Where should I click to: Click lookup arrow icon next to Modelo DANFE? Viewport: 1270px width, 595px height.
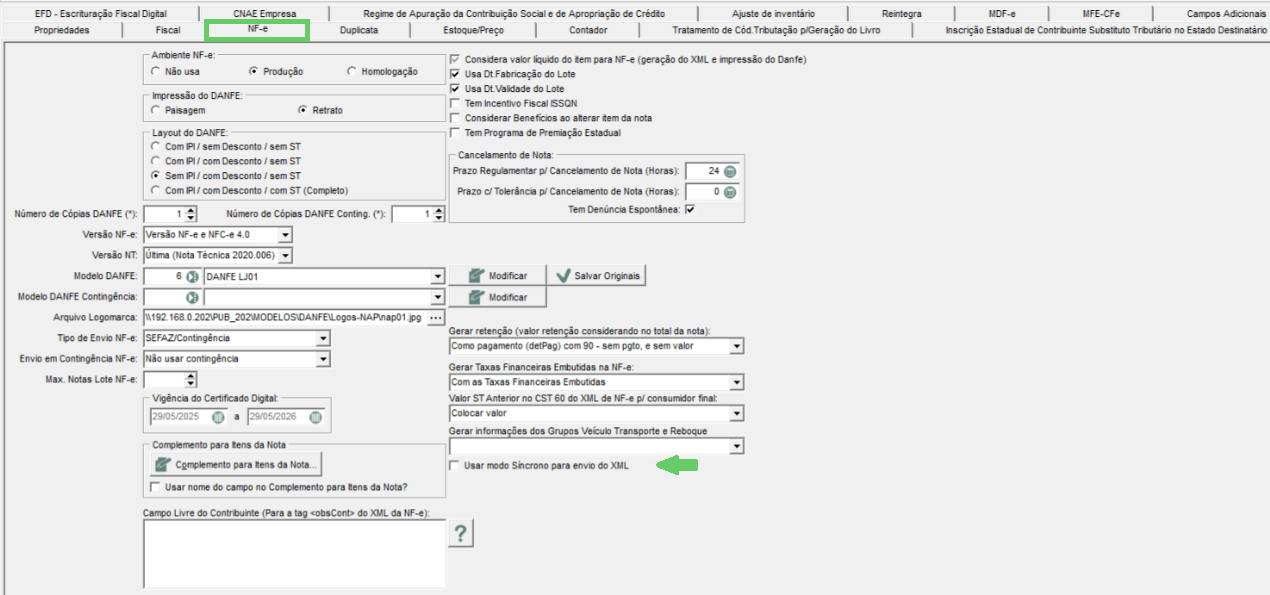pos(192,275)
